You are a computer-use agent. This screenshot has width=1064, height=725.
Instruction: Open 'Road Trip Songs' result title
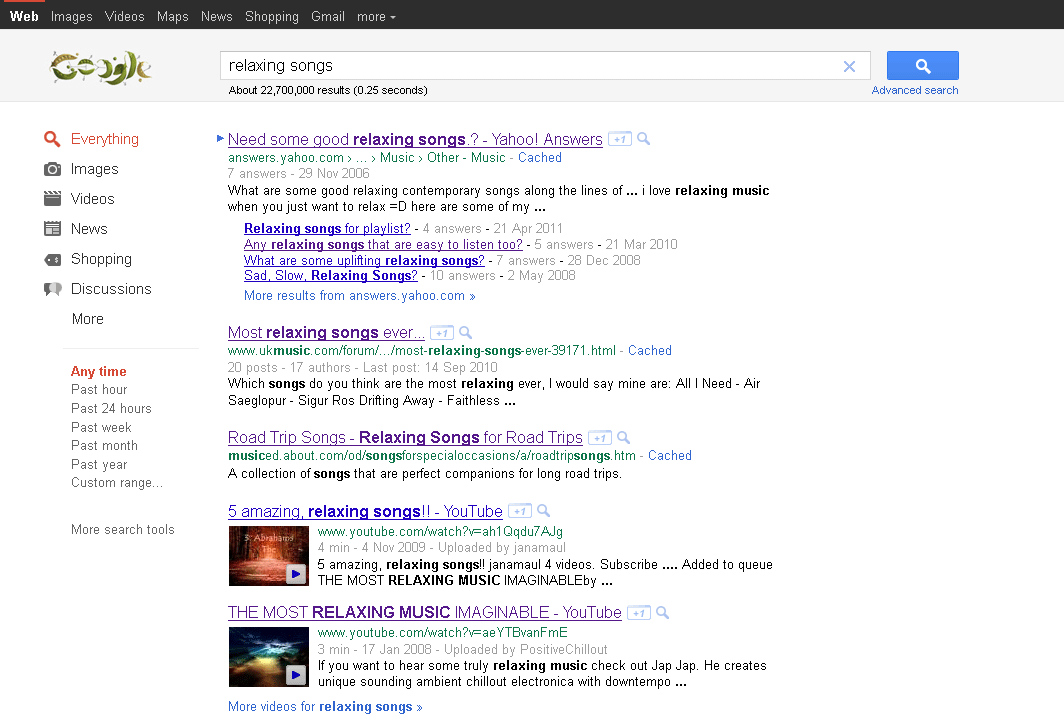[405, 438]
